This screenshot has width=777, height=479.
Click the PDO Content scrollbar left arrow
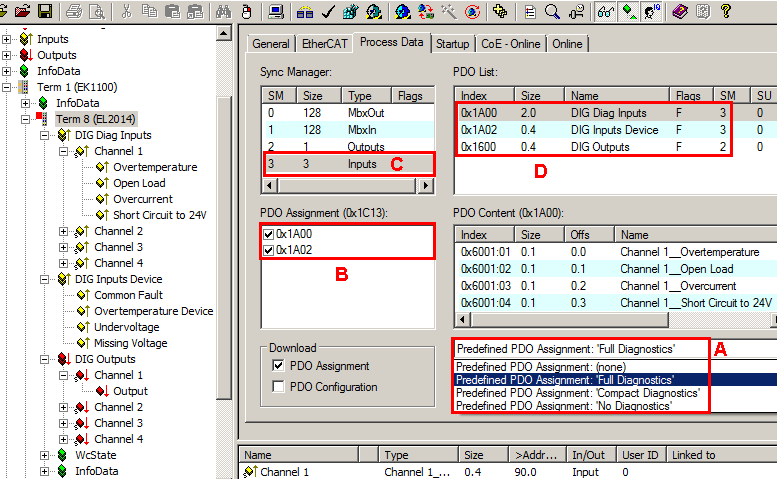coord(463,319)
